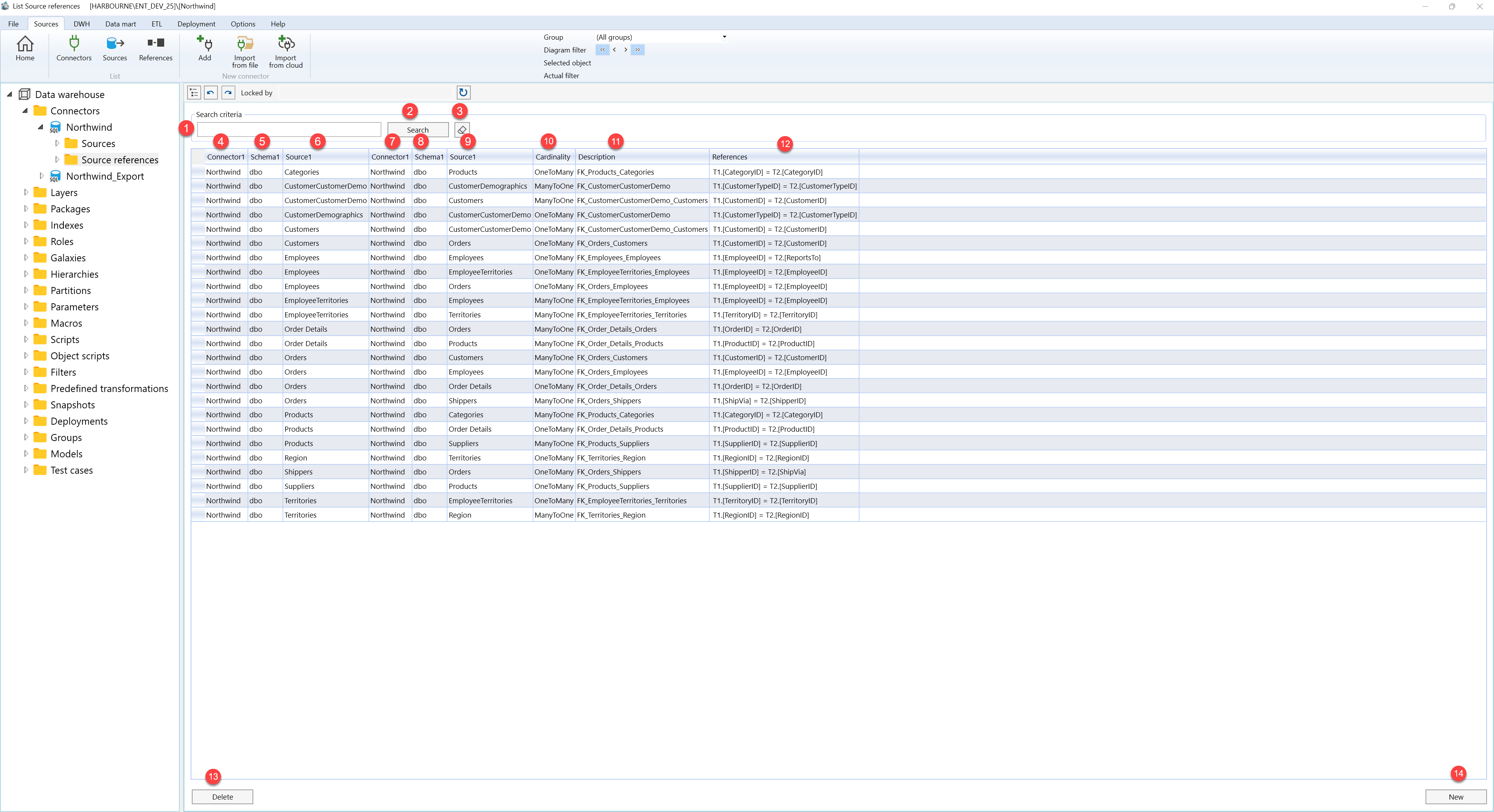Viewport: 1494px width, 812px height.
Task: Open the File menu
Action: click(13, 24)
